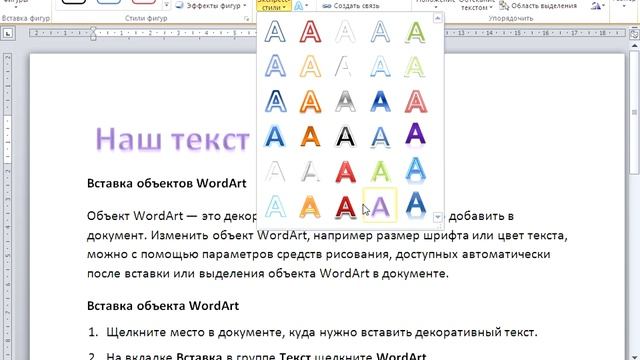Choose the lime green fill style in the fifth row
Image resolution: width=640 pixels, height=360 pixels.
click(x=380, y=171)
